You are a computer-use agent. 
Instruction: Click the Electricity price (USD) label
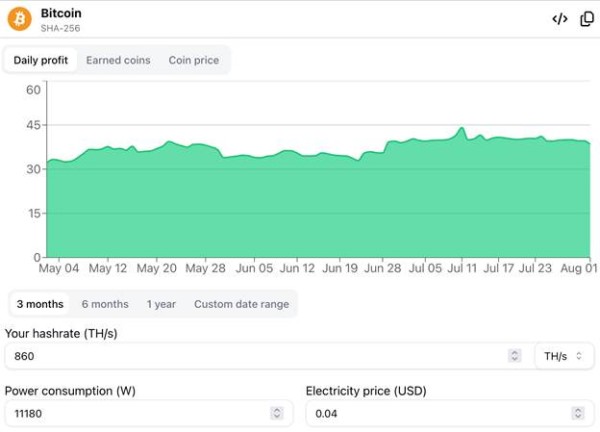366,391
